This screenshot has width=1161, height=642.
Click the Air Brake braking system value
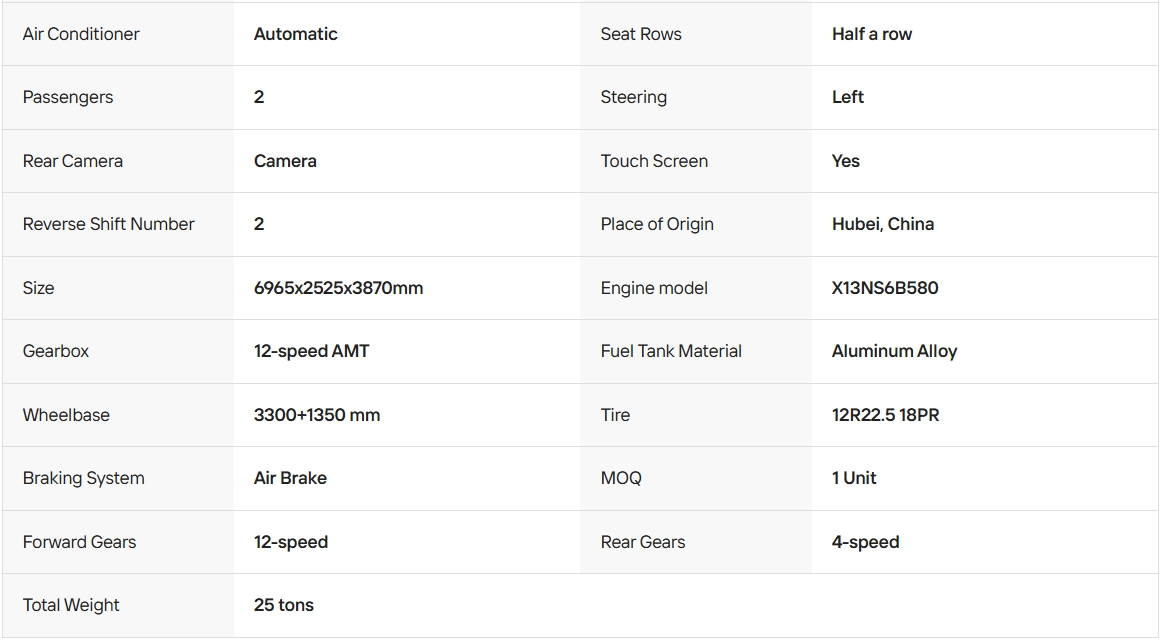coord(290,478)
